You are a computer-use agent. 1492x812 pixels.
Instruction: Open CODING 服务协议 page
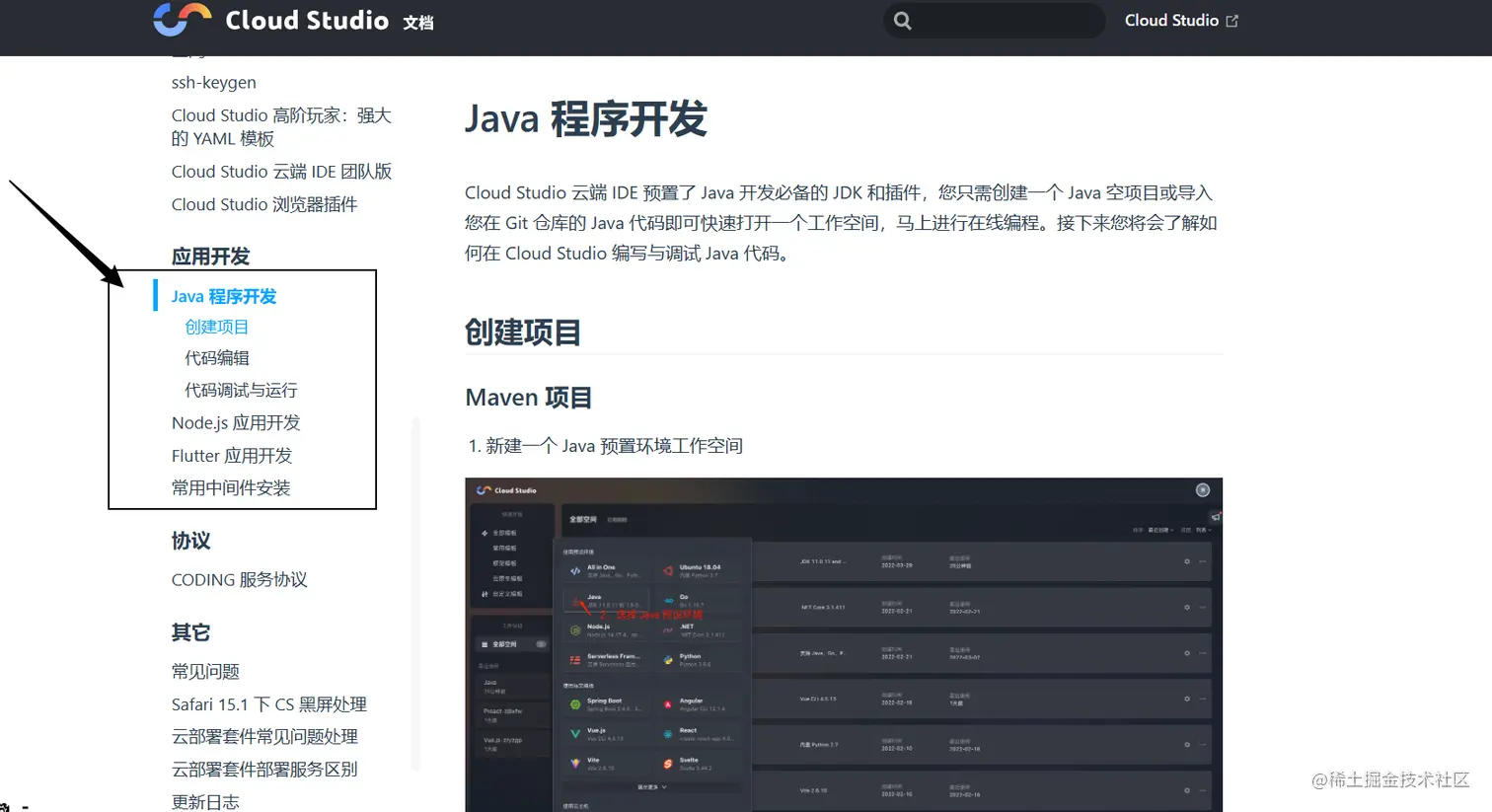[240, 580]
